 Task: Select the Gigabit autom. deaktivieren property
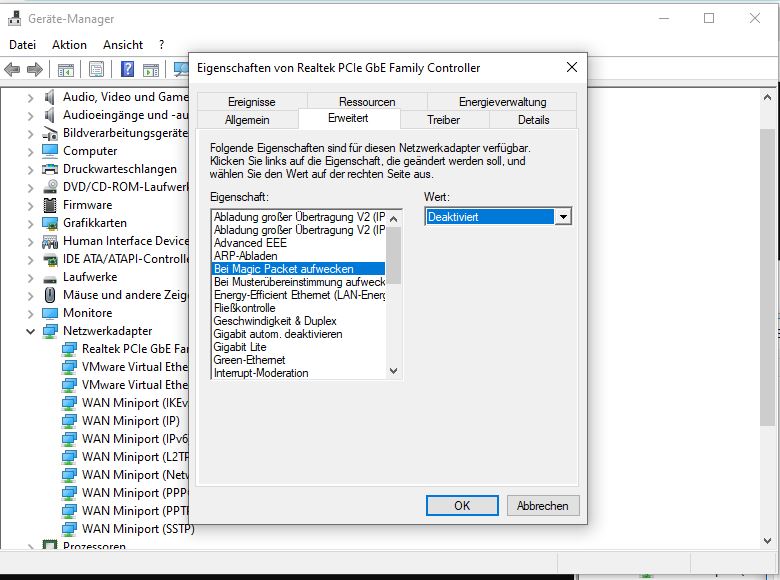[298, 334]
